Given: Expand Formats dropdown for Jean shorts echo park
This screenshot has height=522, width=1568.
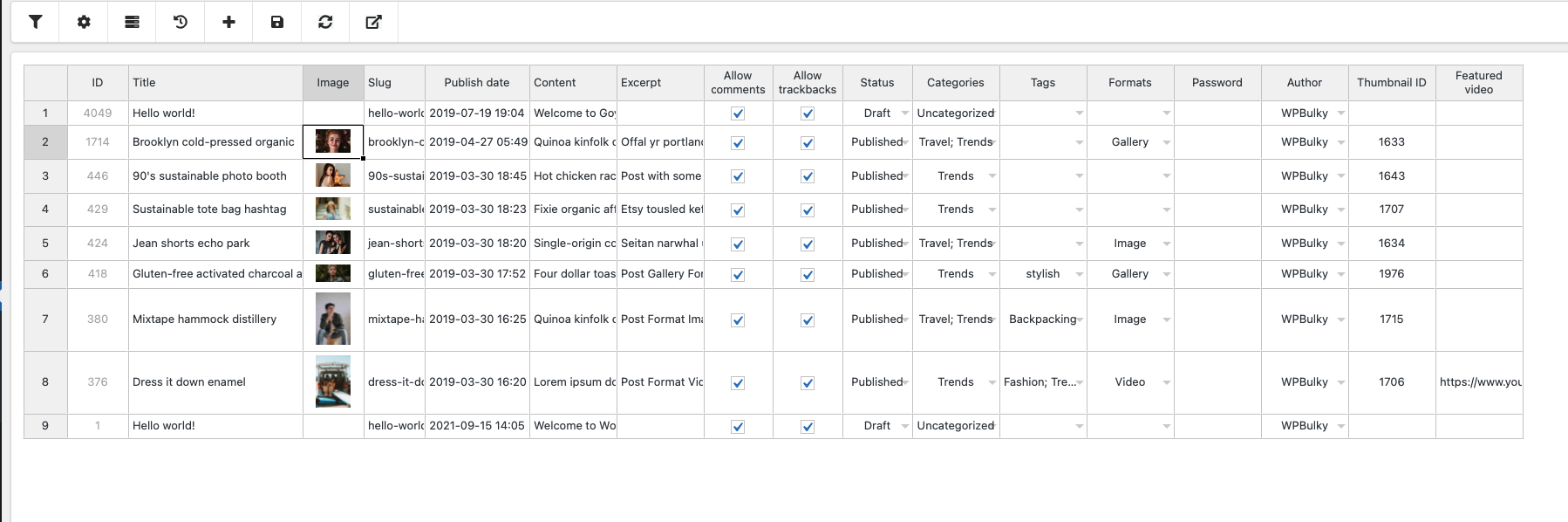Looking at the screenshot, I should point(1166,244).
